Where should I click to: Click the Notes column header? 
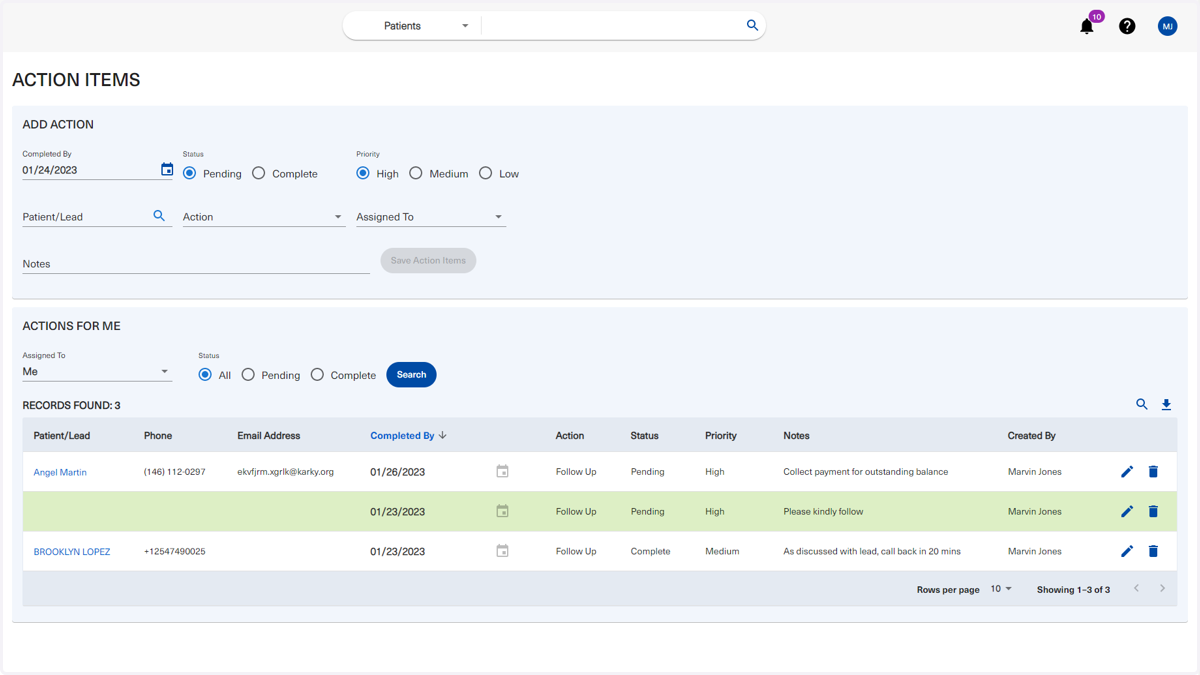tap(797, 436)
